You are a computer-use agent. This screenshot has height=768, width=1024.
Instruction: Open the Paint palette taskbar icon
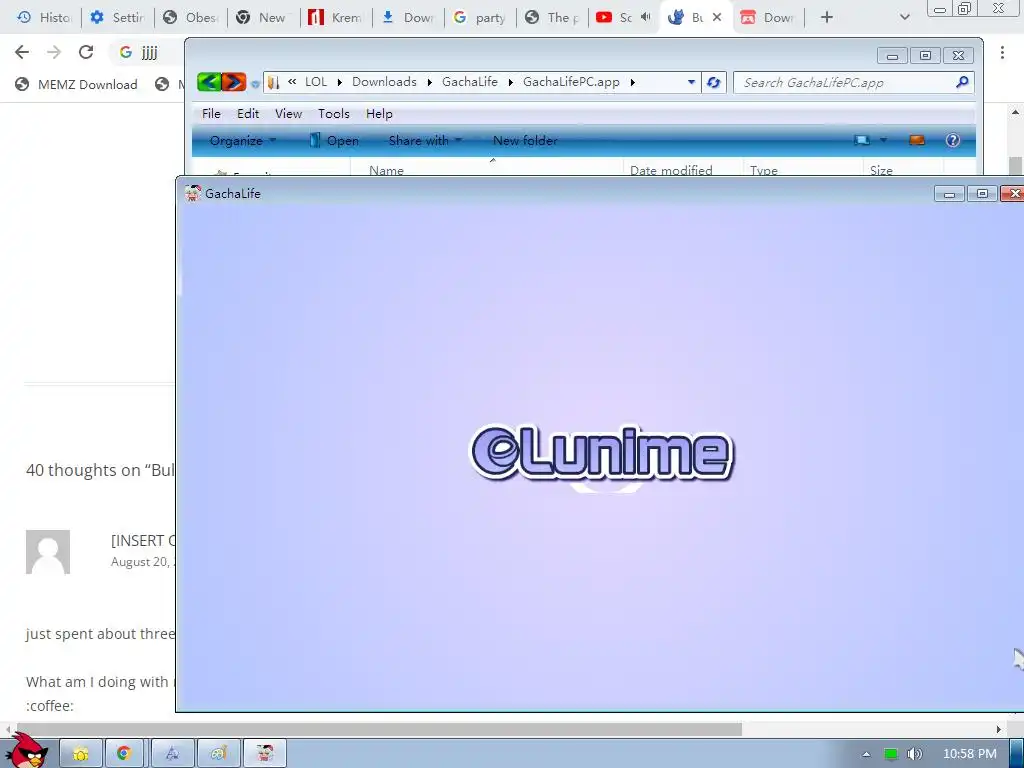[218, 754]
